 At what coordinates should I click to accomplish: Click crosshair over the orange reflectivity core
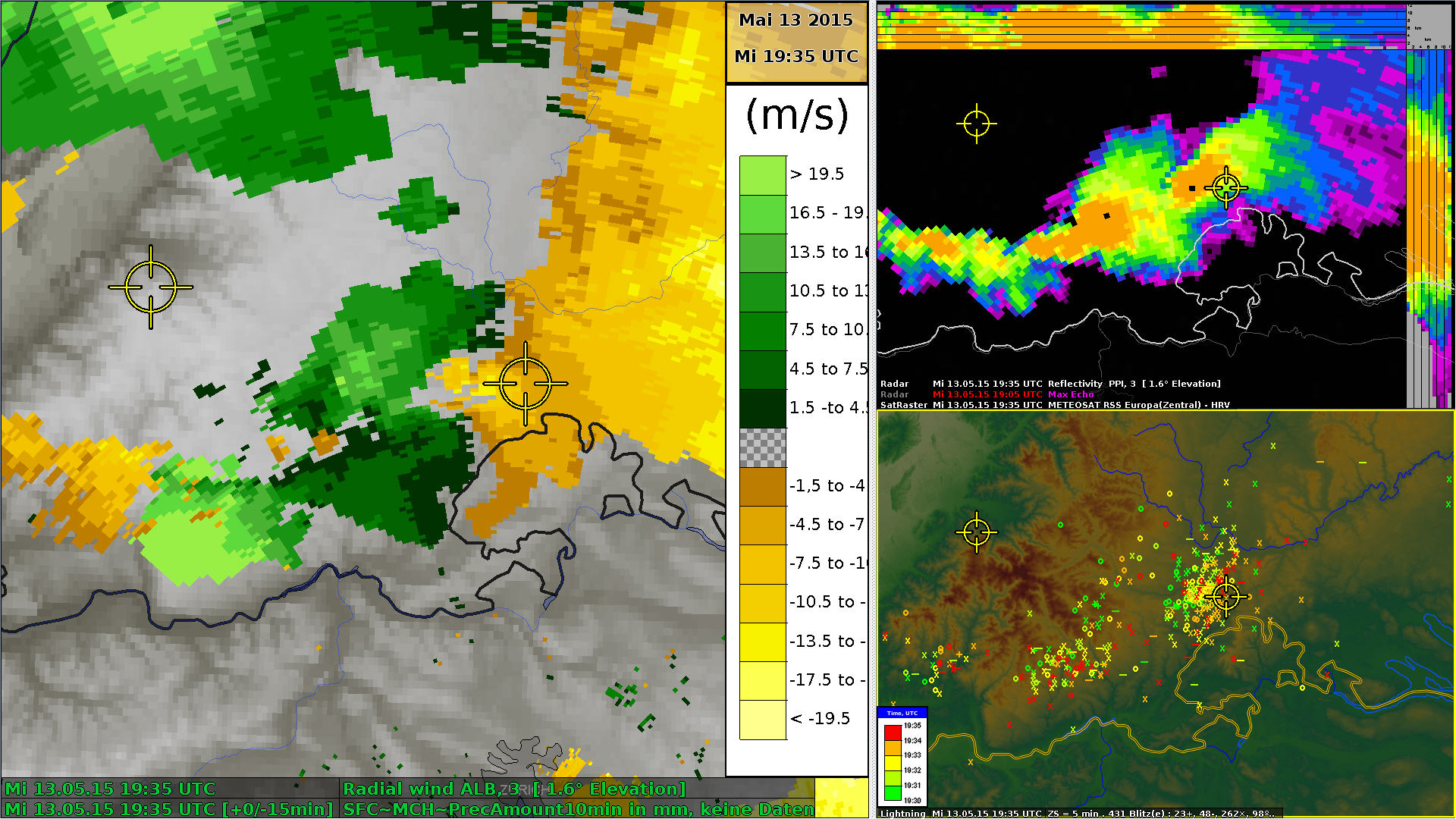coord(1226,187)
